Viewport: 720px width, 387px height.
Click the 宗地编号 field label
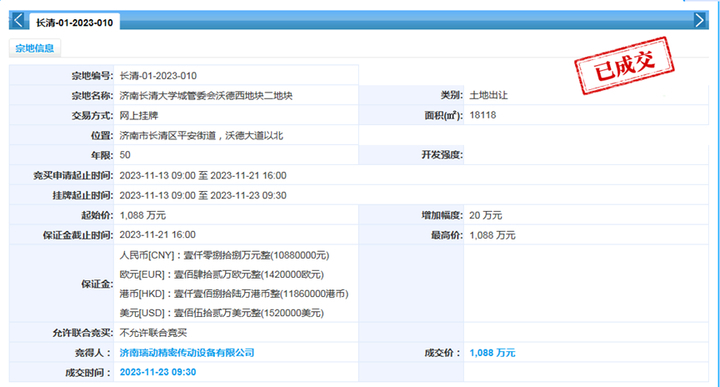(92, 76)
